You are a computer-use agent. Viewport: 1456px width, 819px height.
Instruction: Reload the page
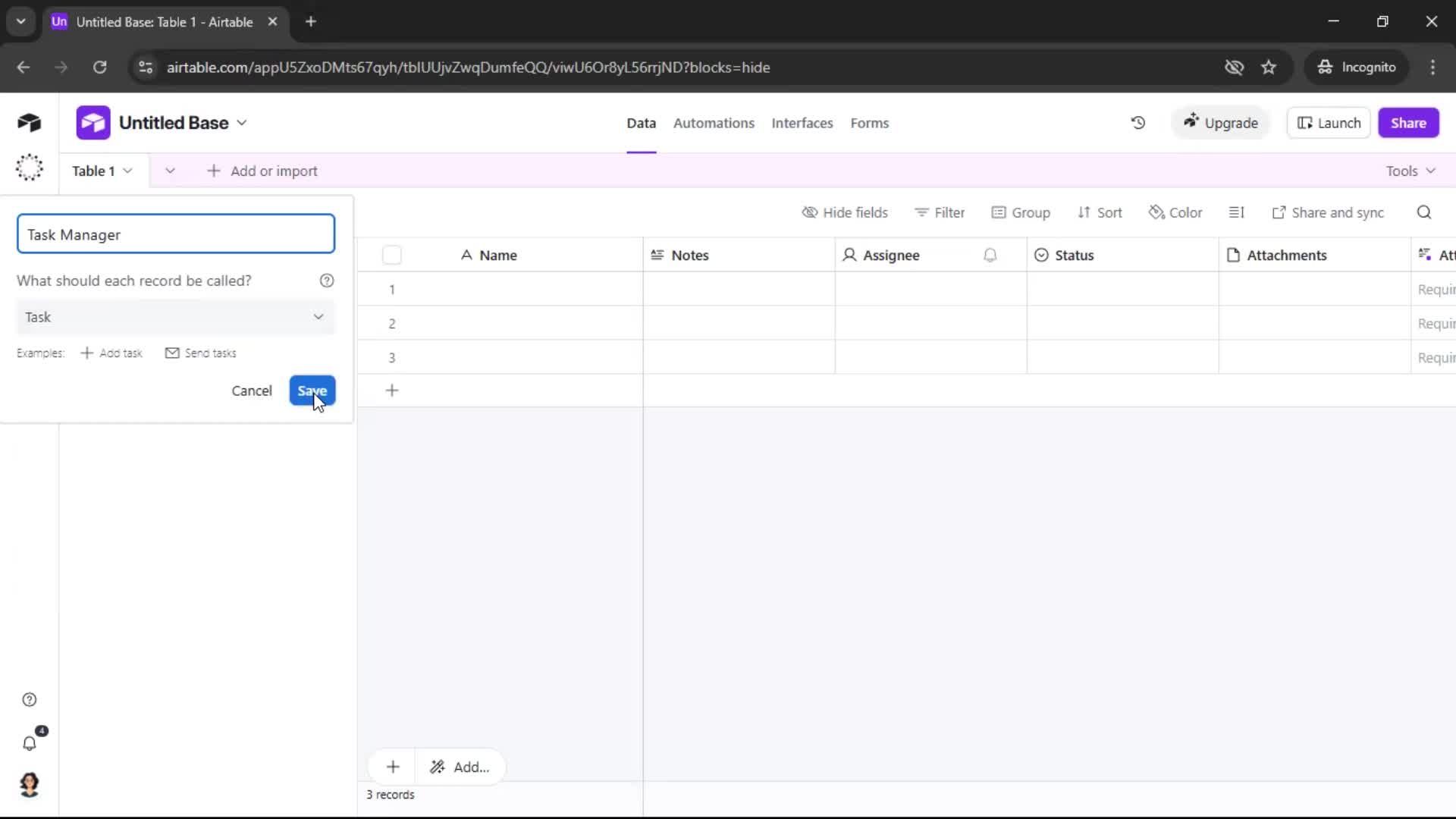point(99,67)
